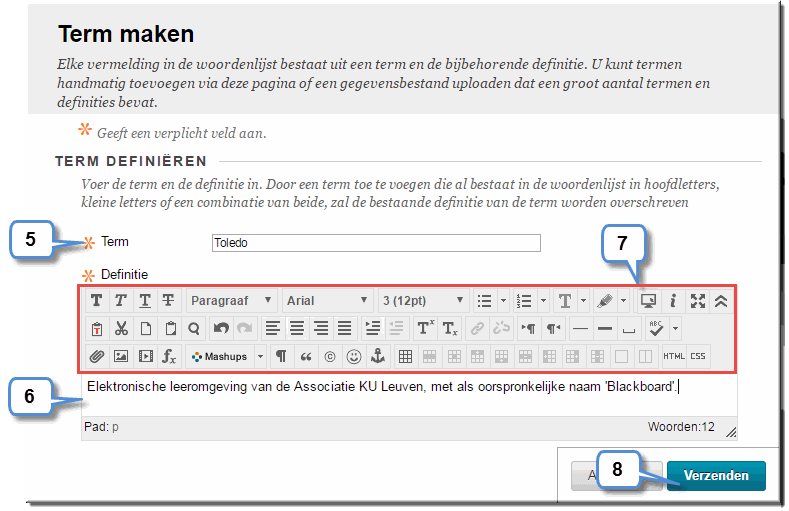This screenshot has height=511, width=789.
Task: Submit the term with Verzenden button
Action: pos(716,476)
